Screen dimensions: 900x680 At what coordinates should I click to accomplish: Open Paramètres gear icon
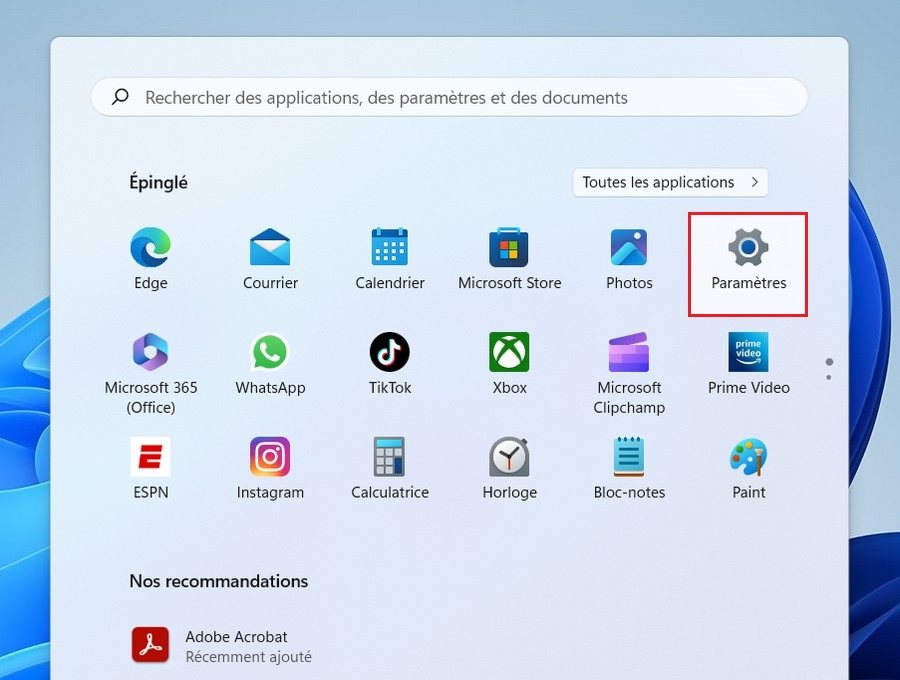tap(748, 247)
